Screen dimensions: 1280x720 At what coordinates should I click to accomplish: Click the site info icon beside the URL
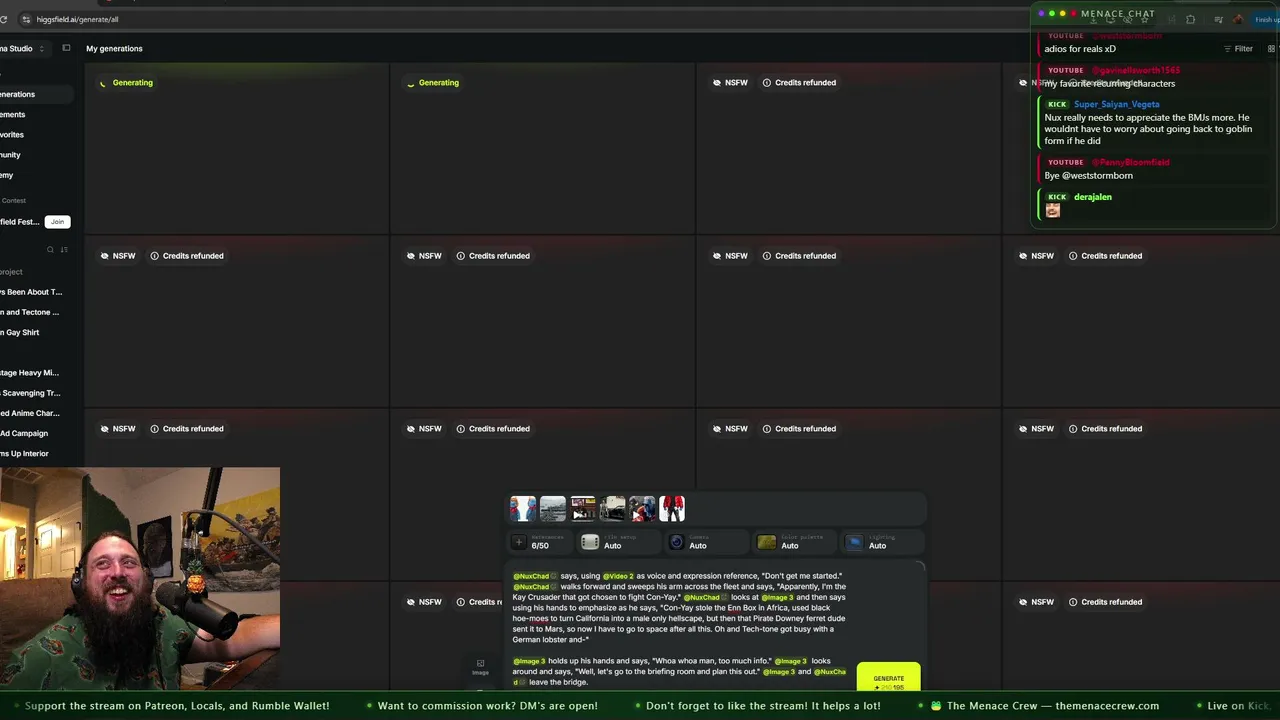26,19
